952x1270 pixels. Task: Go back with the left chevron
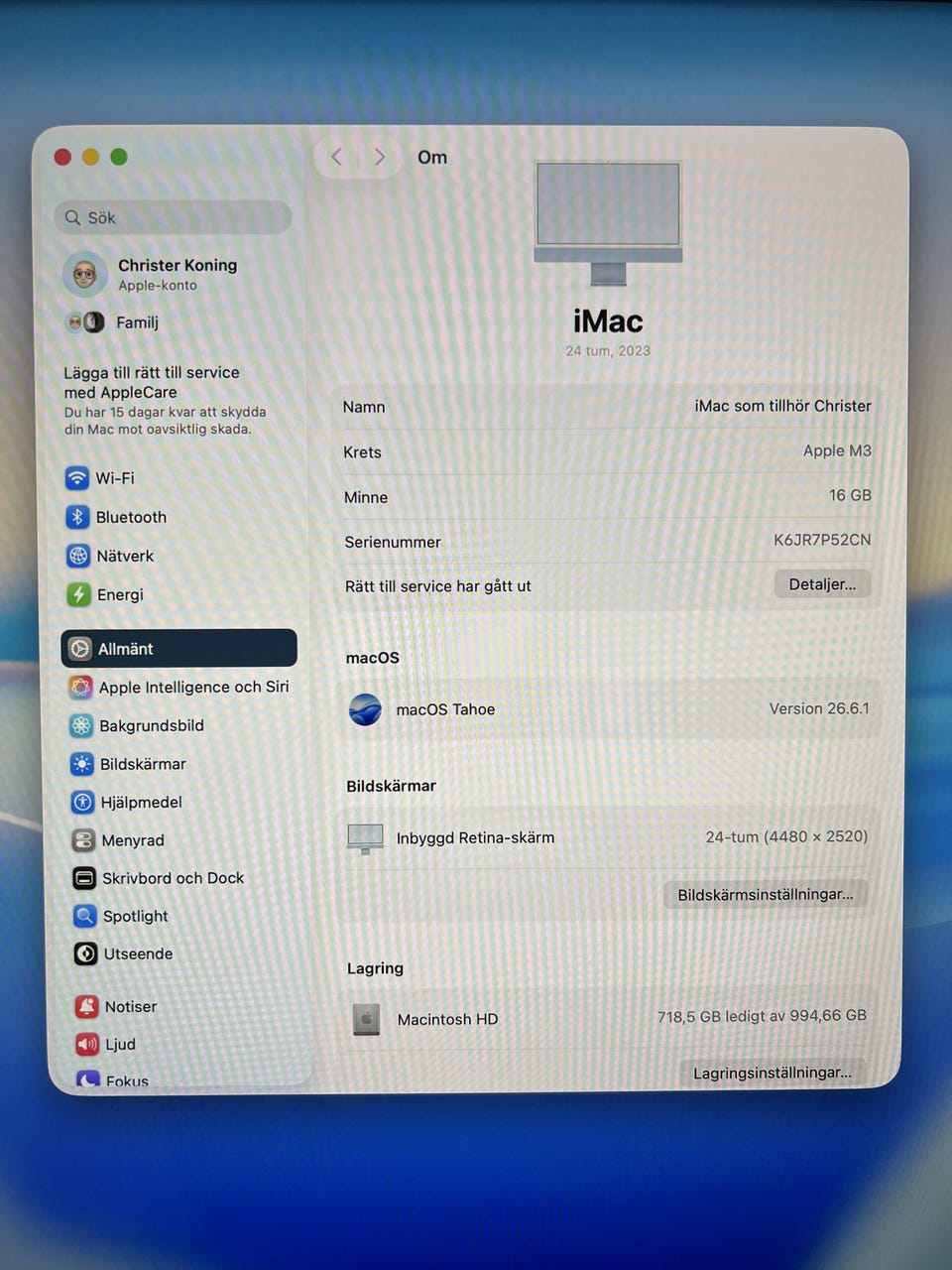tap(337, 157)
